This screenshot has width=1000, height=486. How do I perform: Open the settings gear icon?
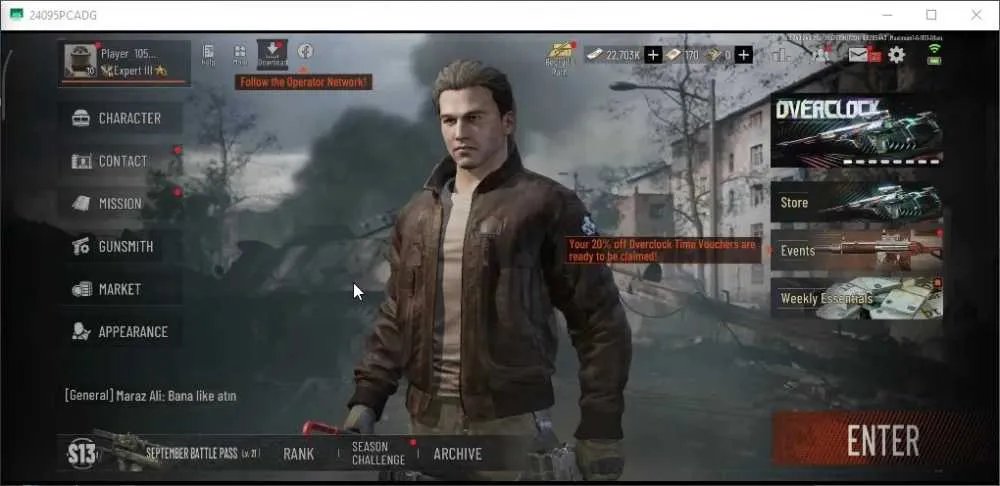coord(897,55)
